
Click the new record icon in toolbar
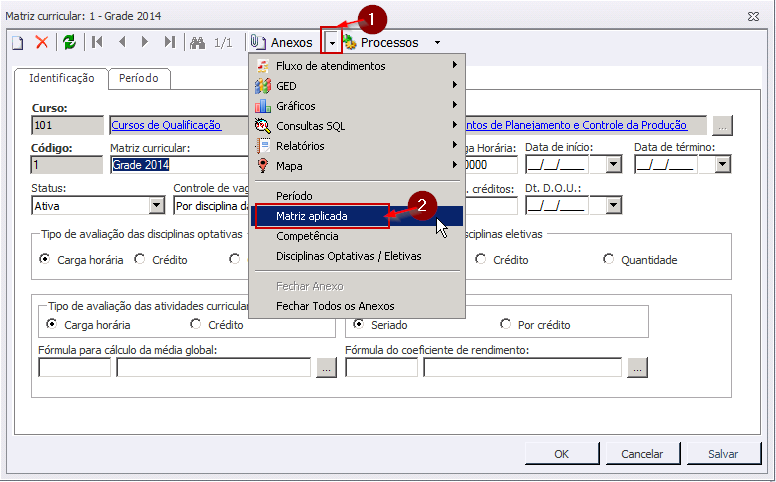coord(17,42)
